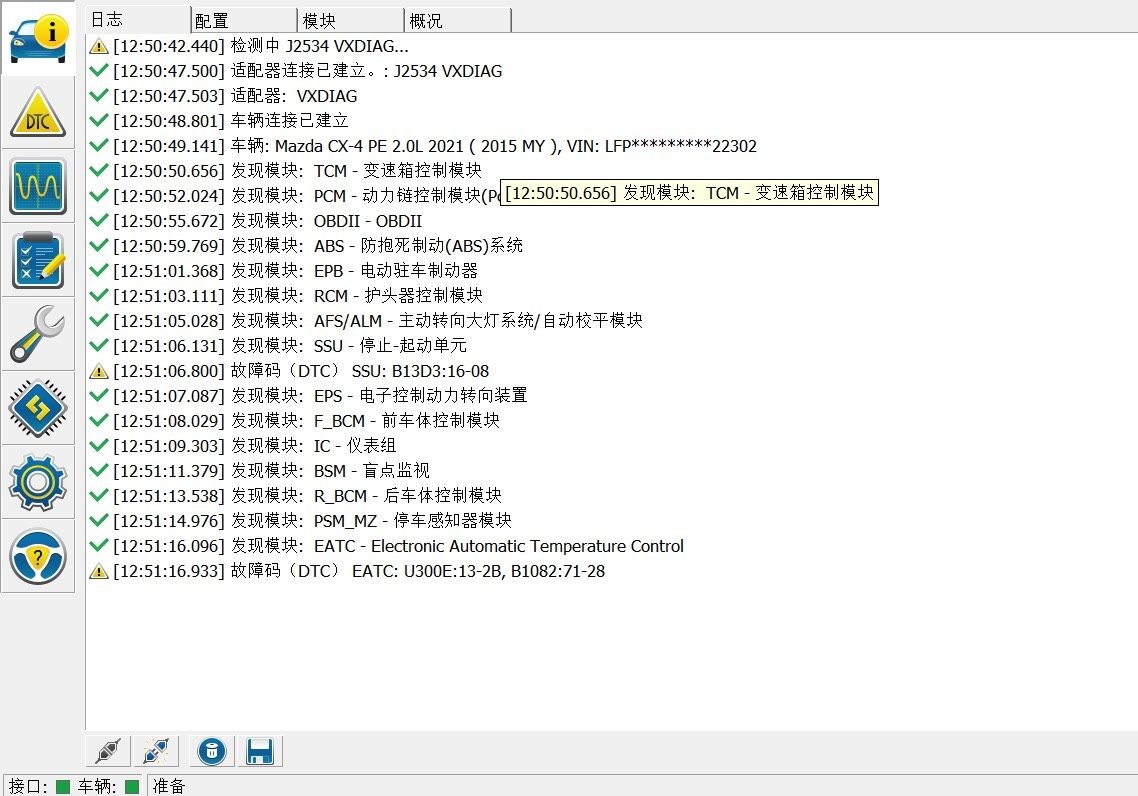Click warning icon on 检测中 J2534 line
The height and width of the screenshot is (796, 1138).
tap(99, 46)
